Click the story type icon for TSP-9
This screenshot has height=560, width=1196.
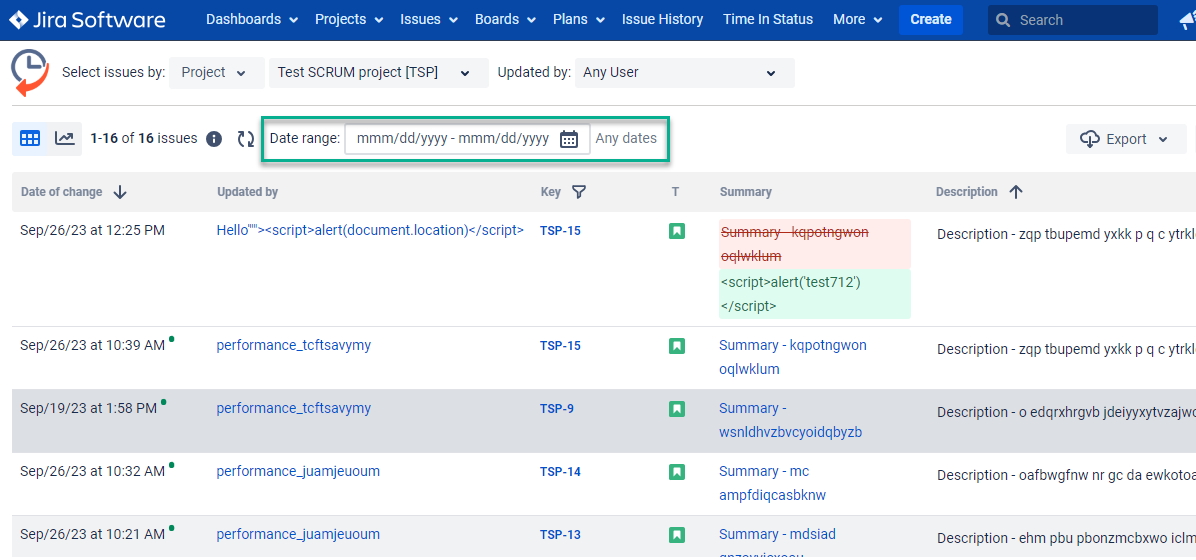pyautogui.click(x=677, y=409)
